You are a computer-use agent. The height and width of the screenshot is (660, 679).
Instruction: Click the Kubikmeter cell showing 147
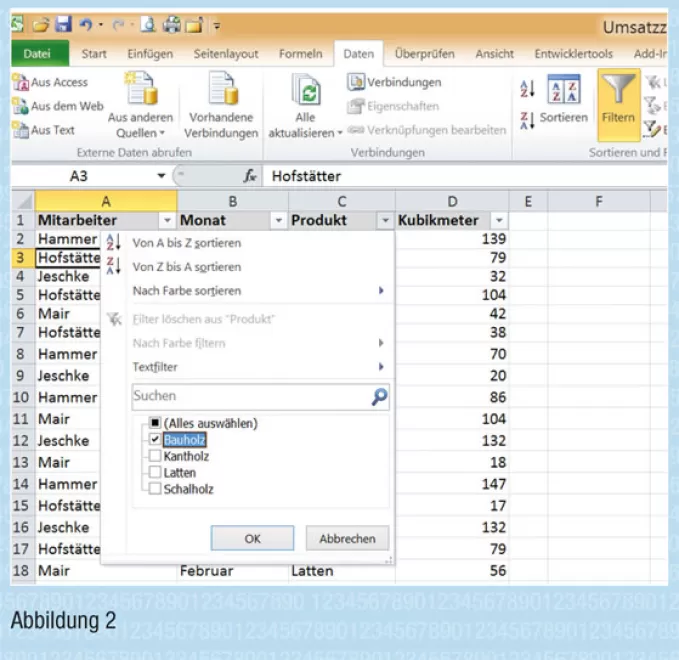click(x=452, y=484)
